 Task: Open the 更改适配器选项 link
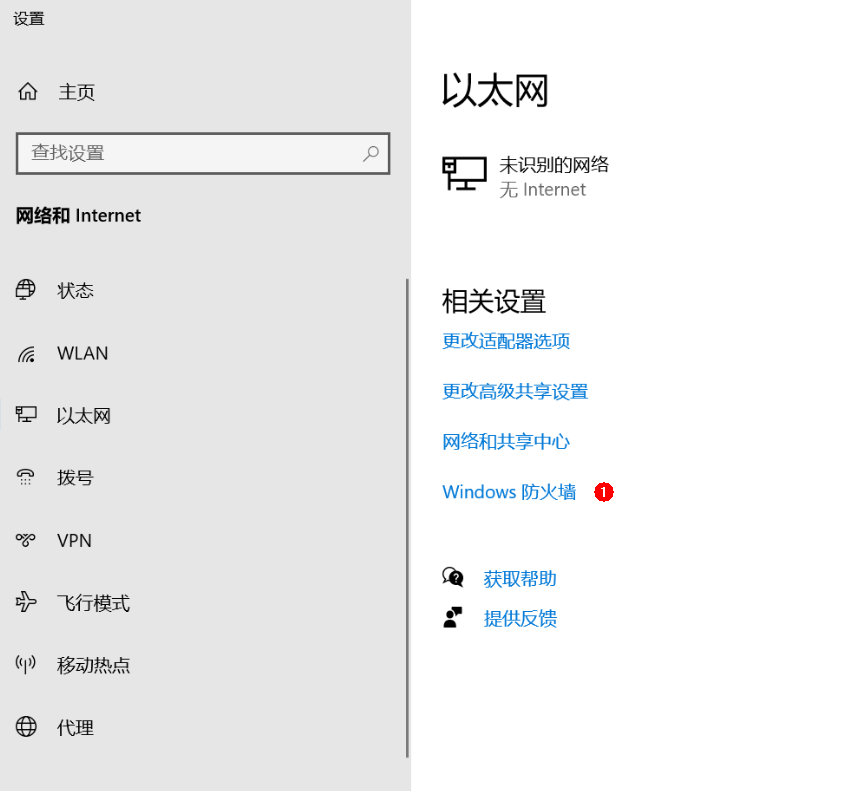[x=506, y=341]
